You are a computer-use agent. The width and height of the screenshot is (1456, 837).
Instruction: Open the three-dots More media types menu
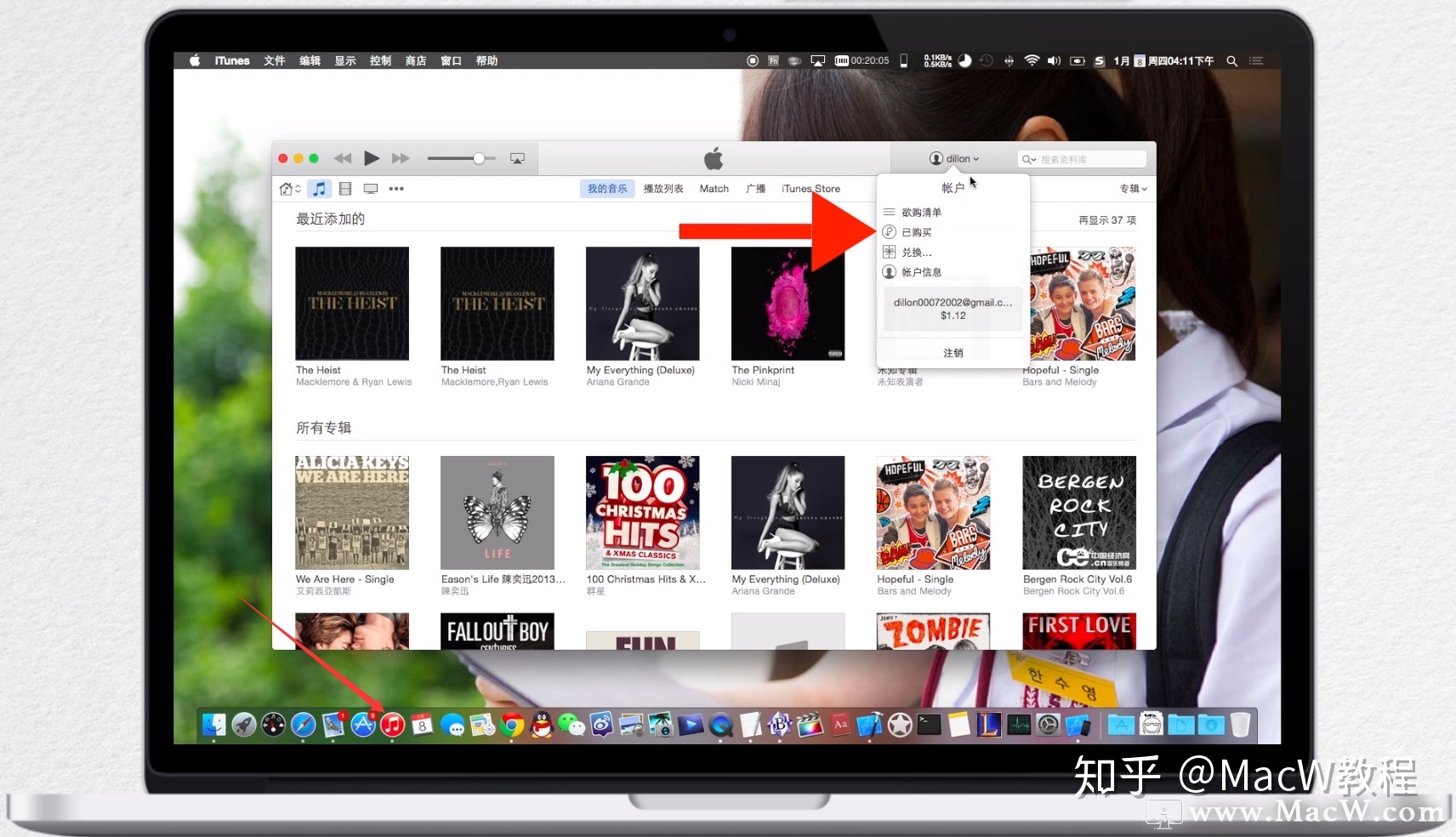(396, 189)
